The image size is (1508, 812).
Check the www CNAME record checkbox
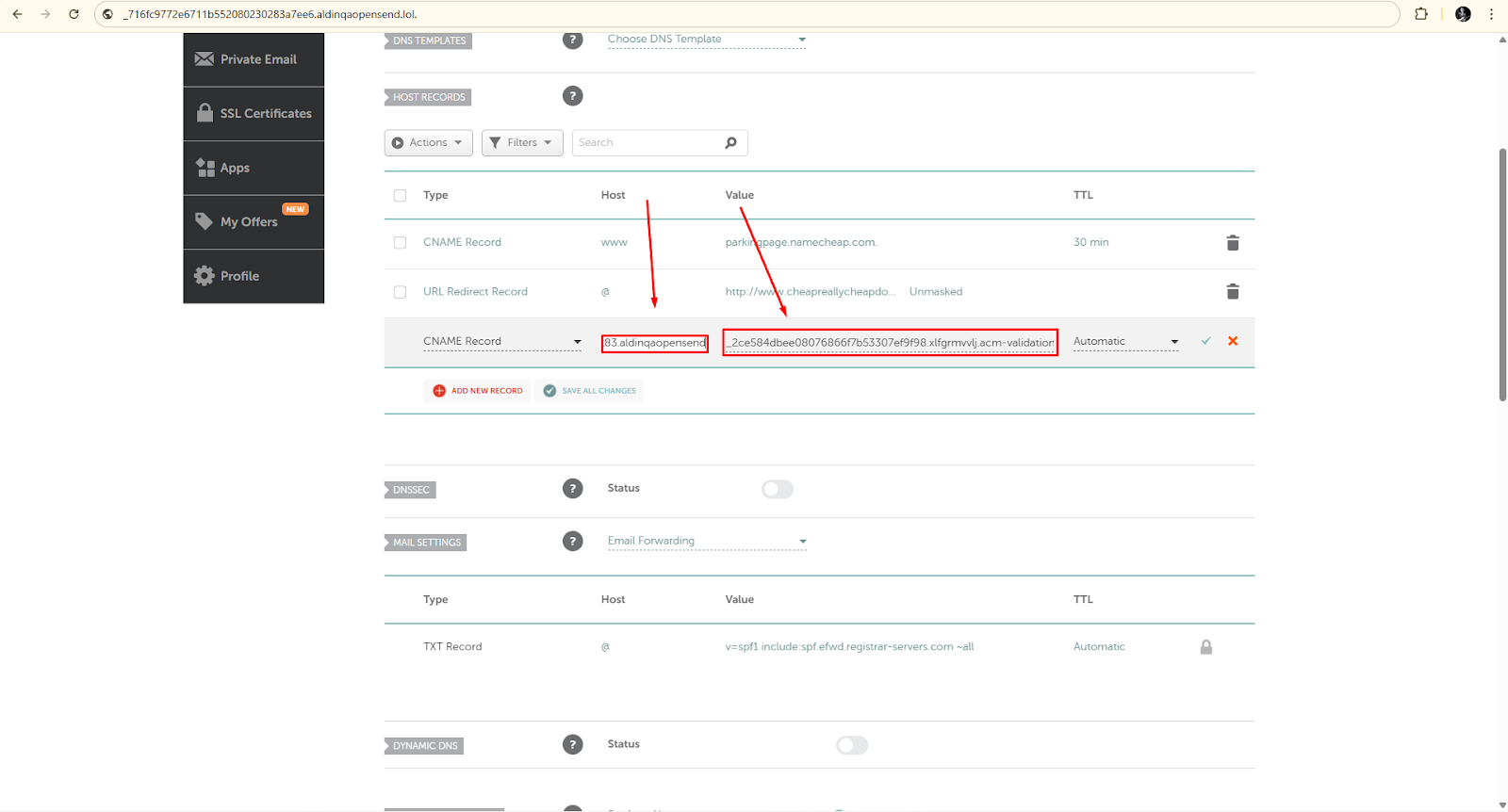pos(400,243)
